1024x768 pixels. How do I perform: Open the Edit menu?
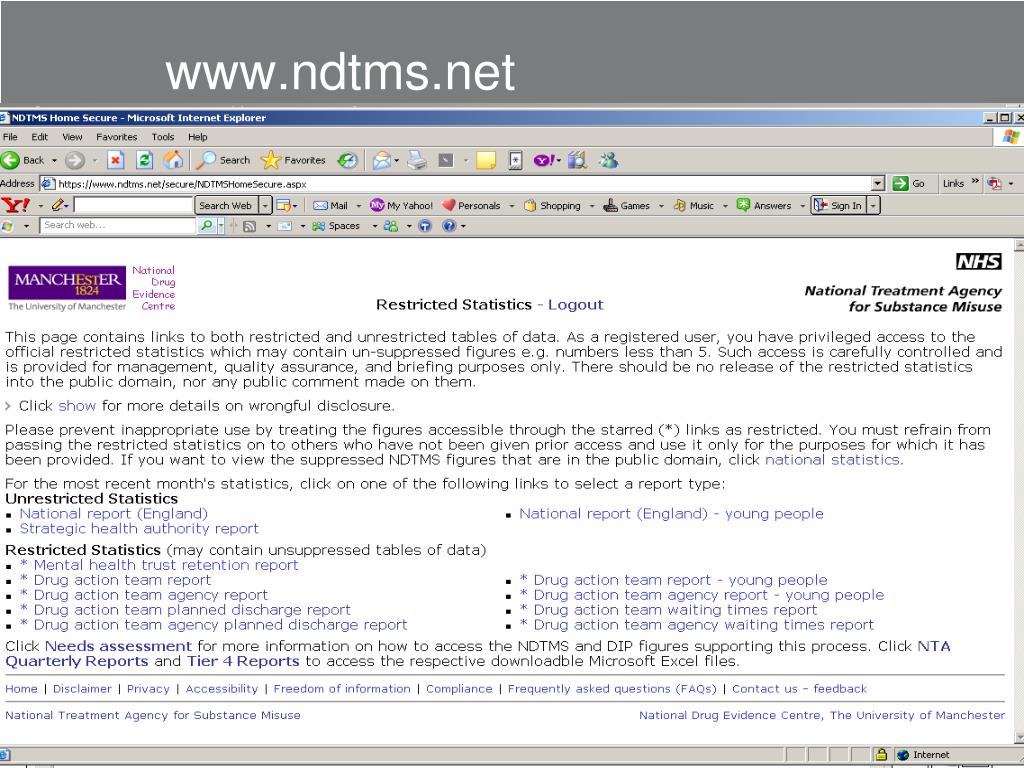tap(39, 137)
